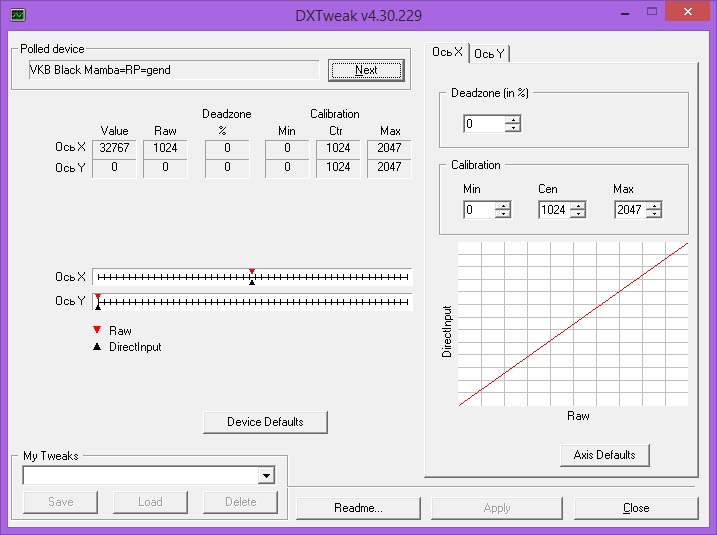Open the Readme... button
This screenshot has width=717, height=535.
(x=358, y=508)
